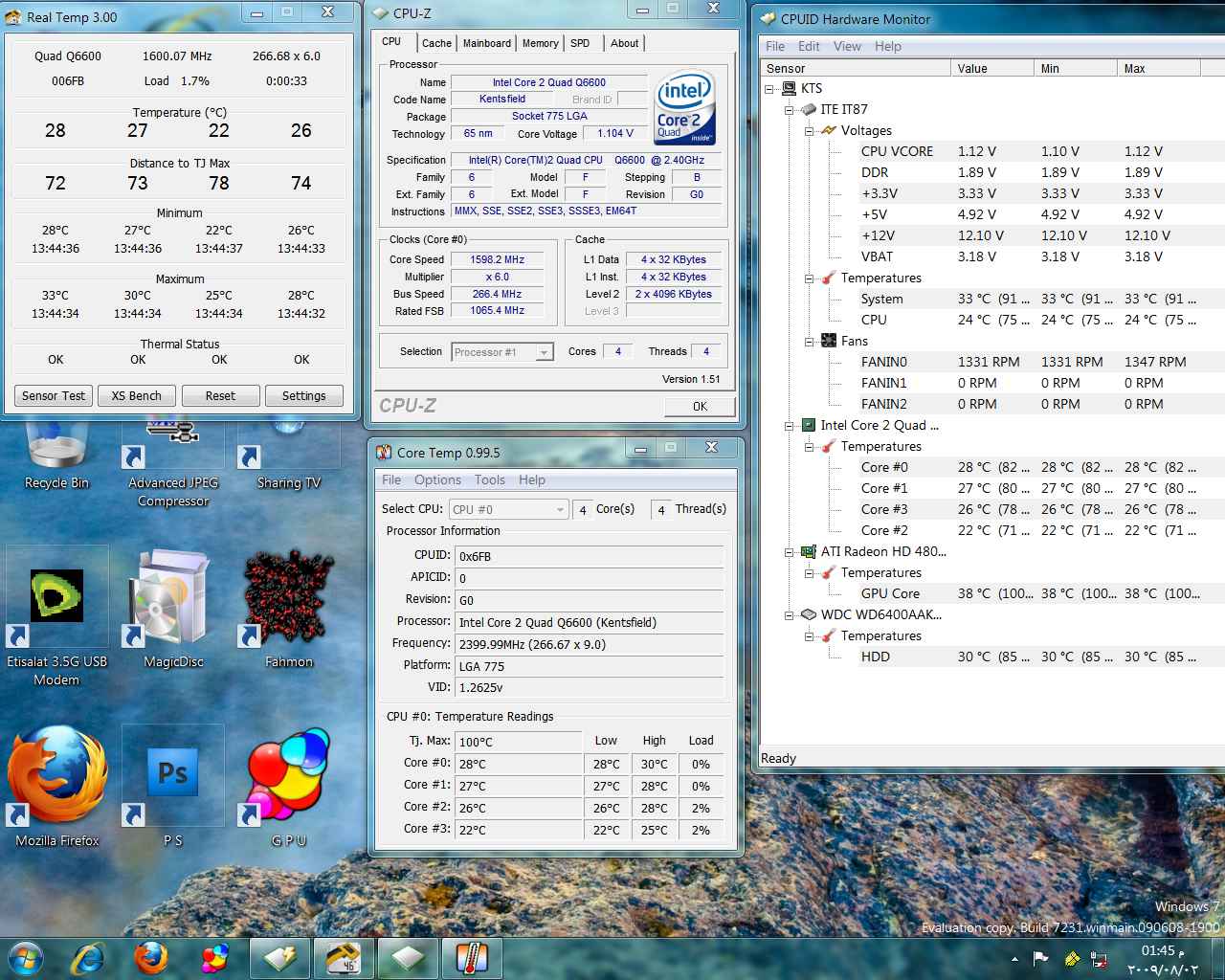The width and height of the screenshot is (1225, 980).
Task: Launch Internet Explorer from the taskbar
Action: point(88,958)
